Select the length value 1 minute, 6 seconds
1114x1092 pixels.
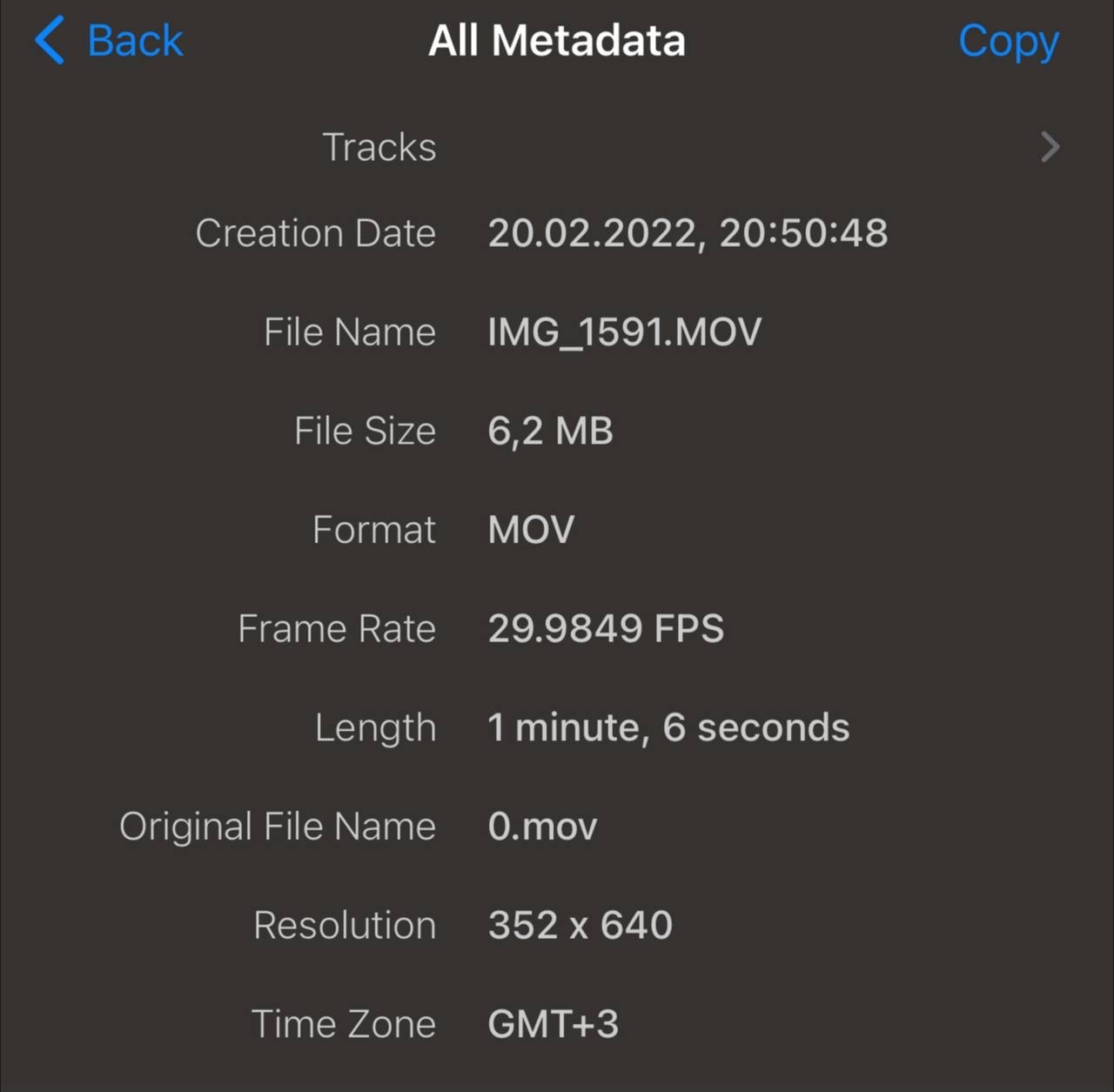[x=668, y=727]
